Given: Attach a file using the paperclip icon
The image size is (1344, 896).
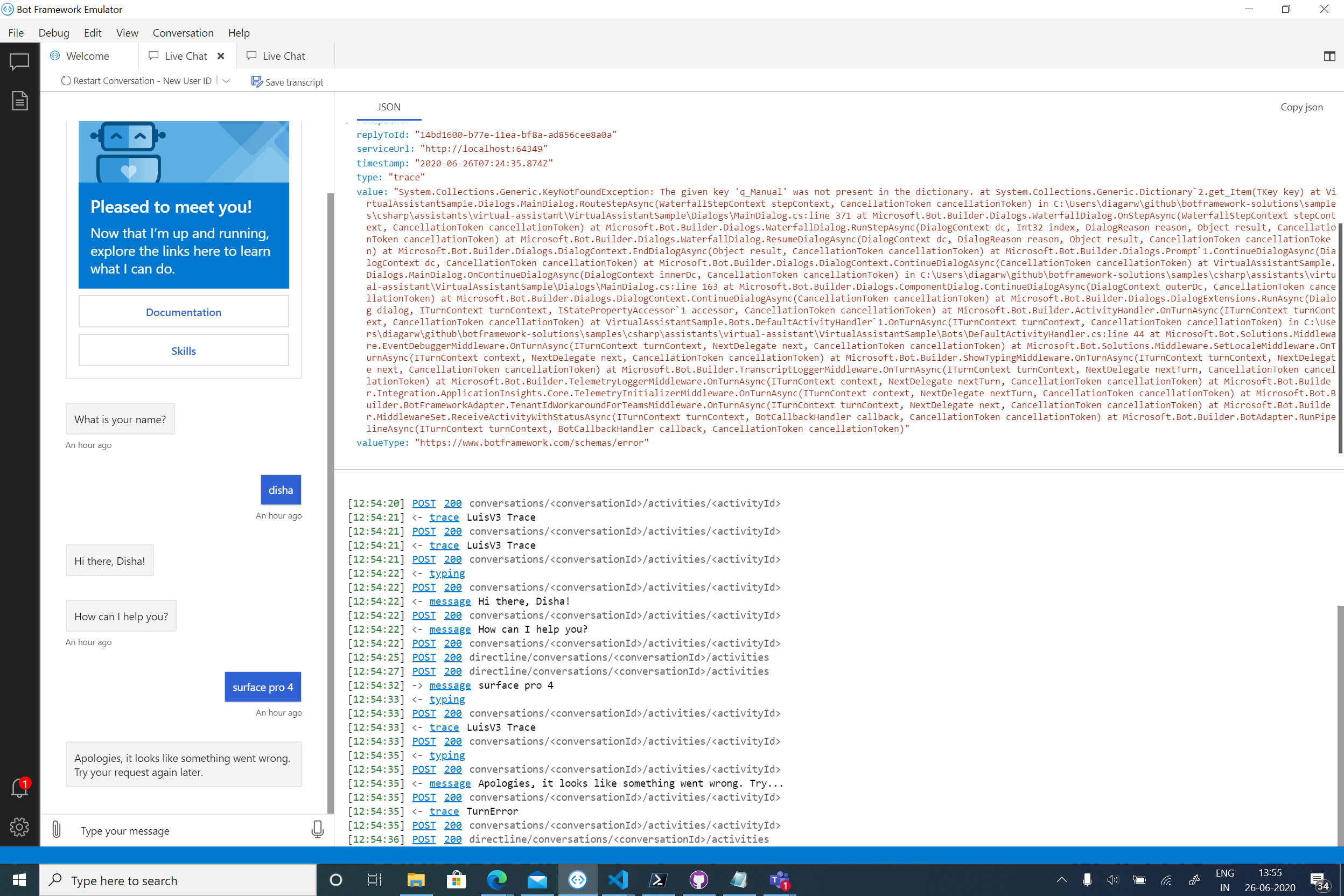Looking at the screenshot, I should 56,830.
